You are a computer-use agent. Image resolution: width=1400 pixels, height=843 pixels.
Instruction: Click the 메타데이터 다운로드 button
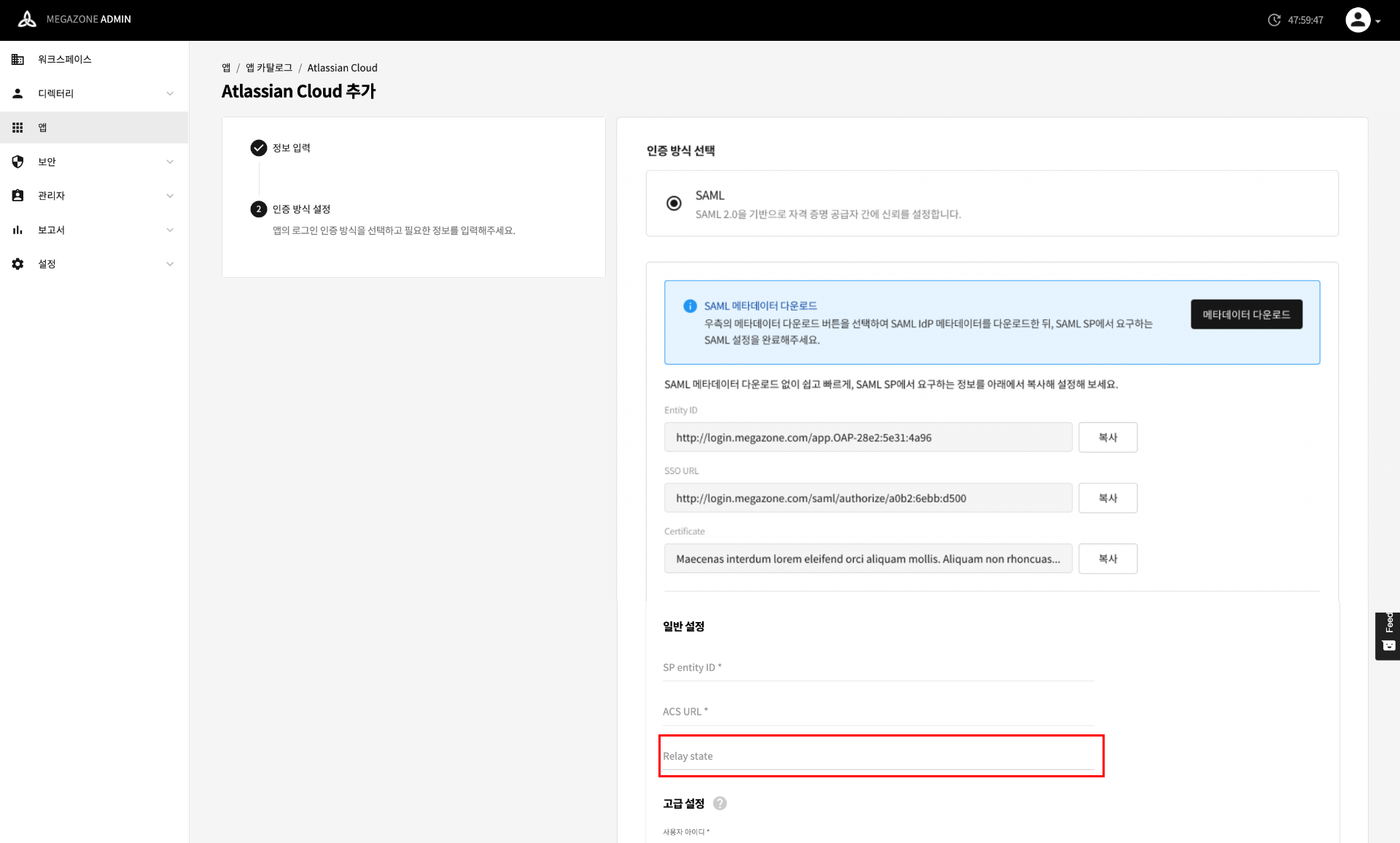pos(1246,314)
